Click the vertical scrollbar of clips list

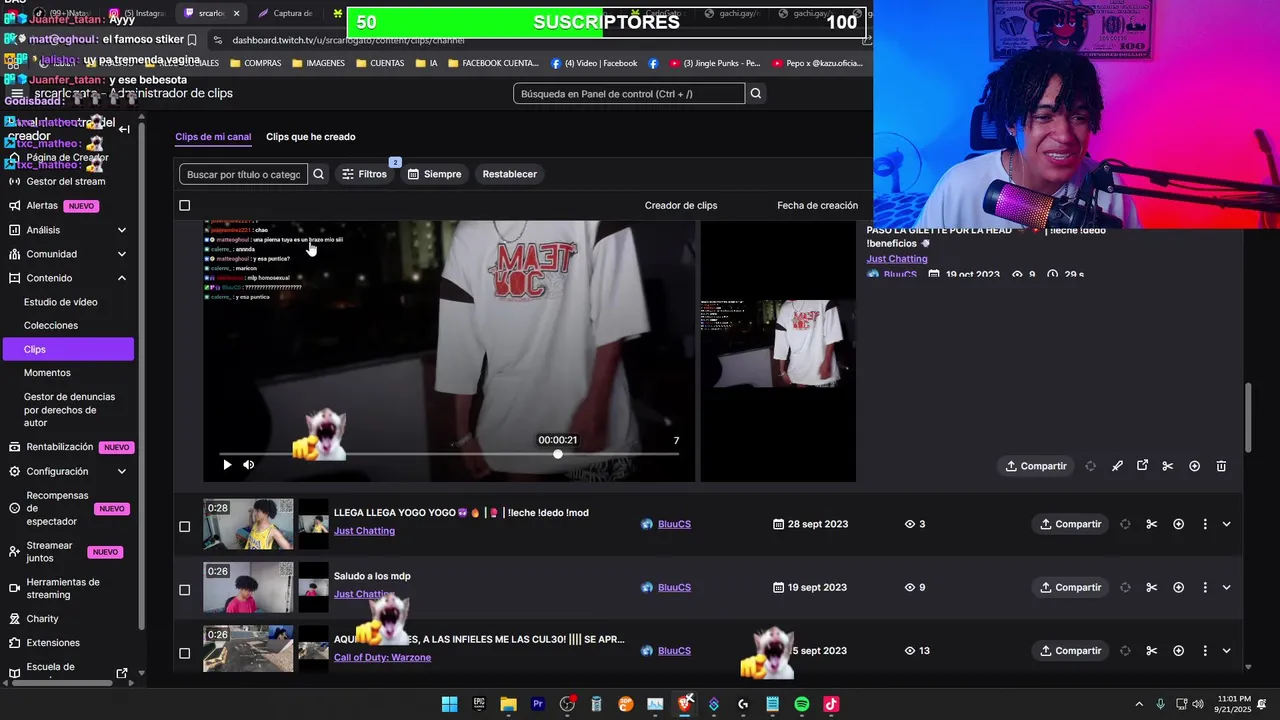[1247, 418]
